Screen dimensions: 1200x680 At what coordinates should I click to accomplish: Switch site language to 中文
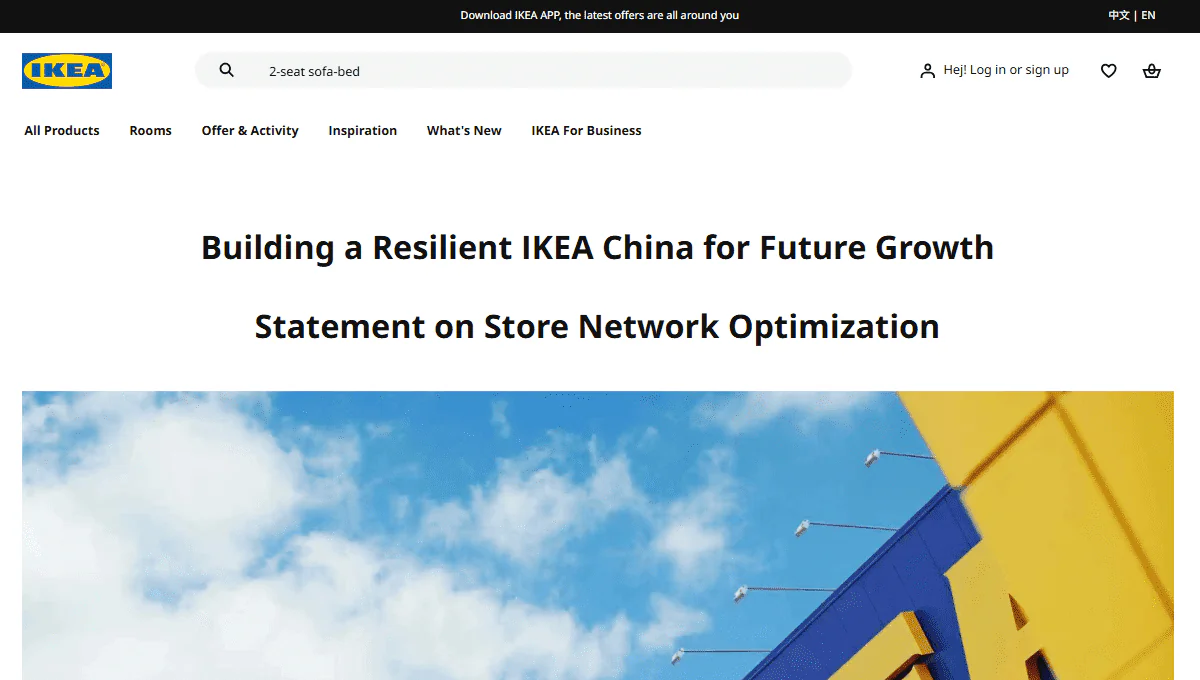tap(1117, 15)
